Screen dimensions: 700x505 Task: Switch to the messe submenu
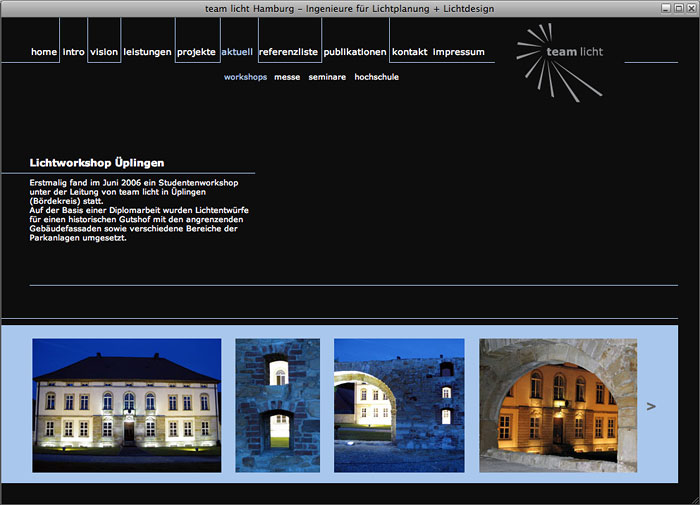[287, 77]
